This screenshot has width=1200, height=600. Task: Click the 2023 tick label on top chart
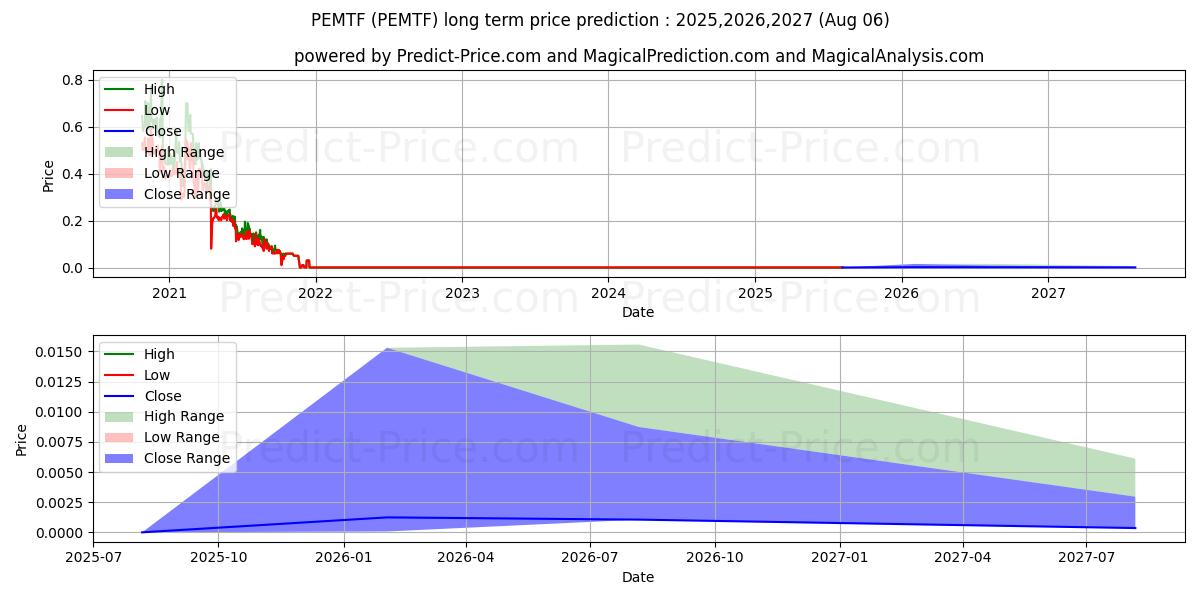click(x=462, y=293)
